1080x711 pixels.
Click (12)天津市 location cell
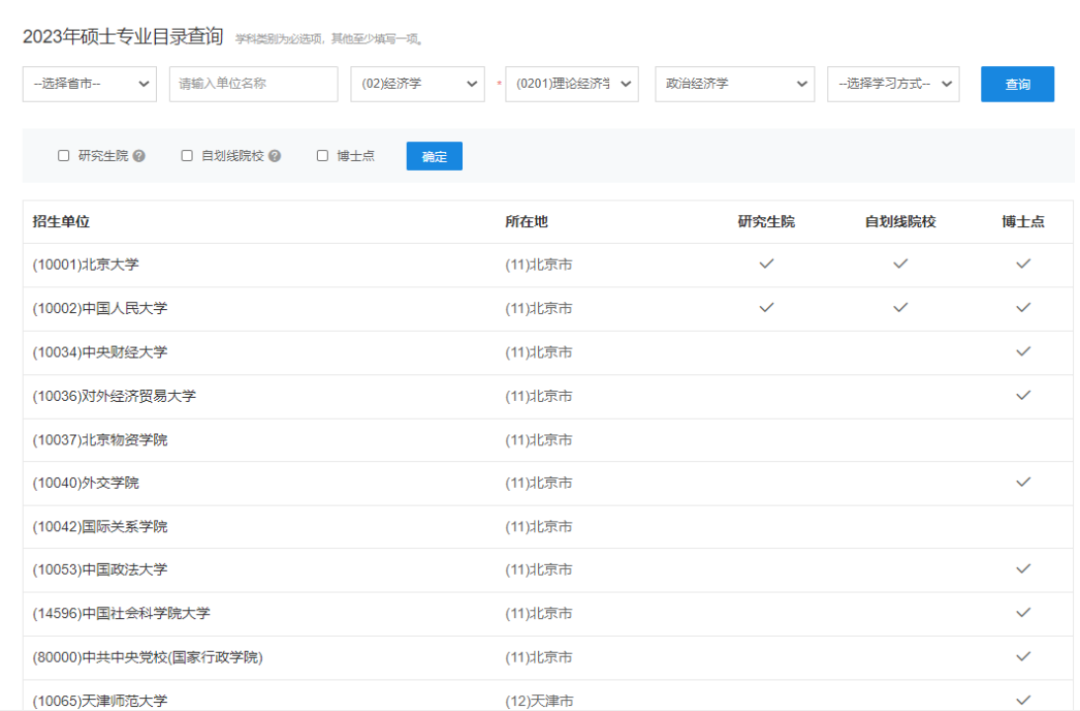pyautogui.click(x=539, y=701)
